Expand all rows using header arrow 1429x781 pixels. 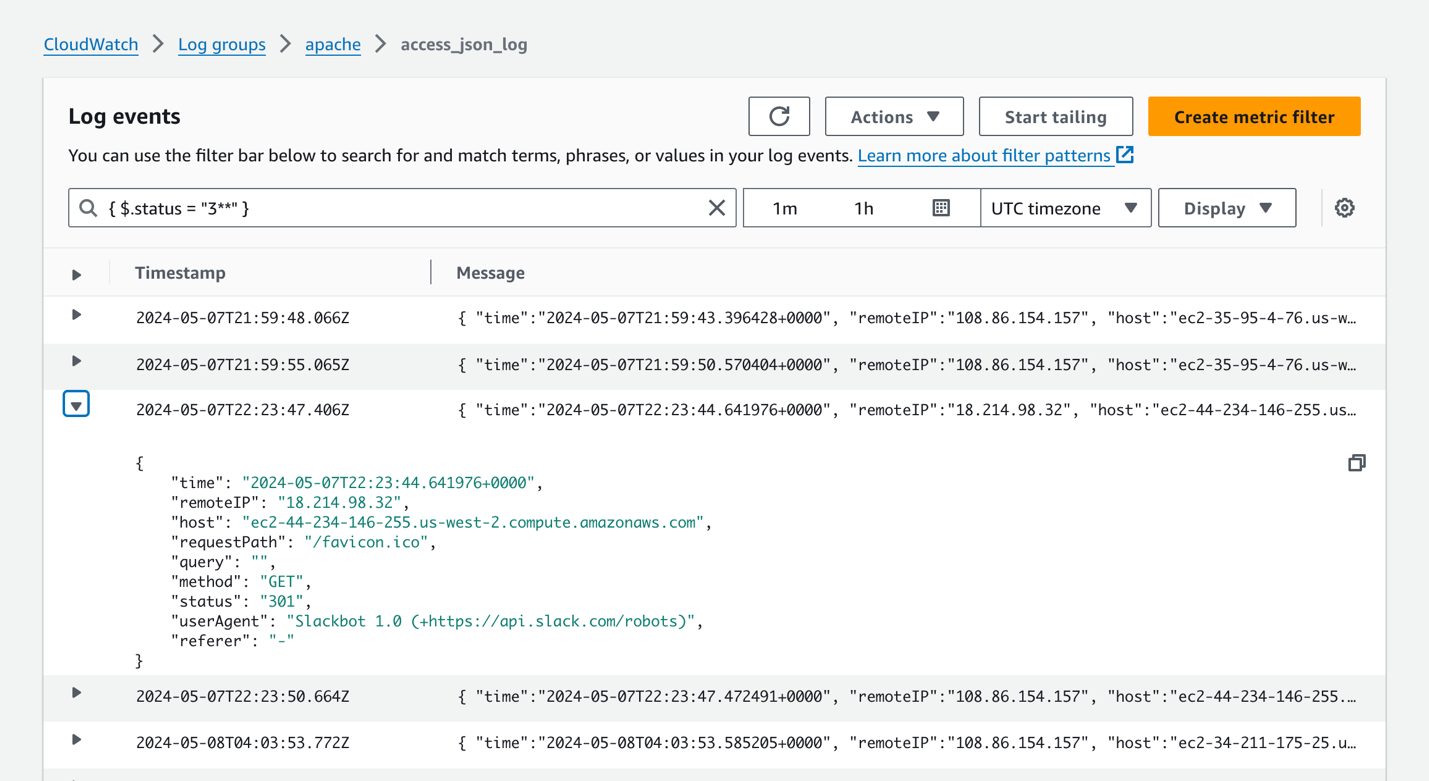point(76,274)
